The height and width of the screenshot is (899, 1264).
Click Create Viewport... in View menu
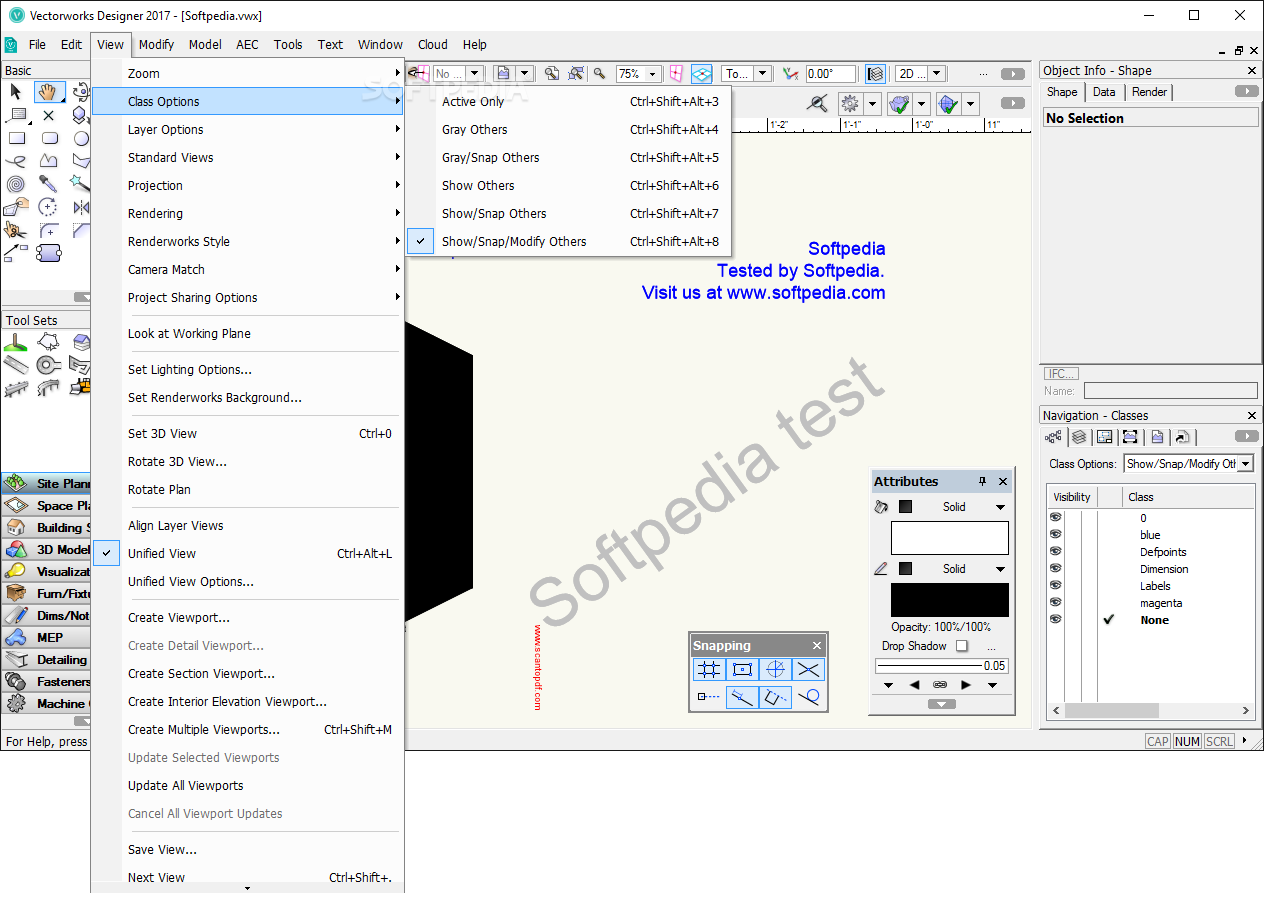point(247,618)
